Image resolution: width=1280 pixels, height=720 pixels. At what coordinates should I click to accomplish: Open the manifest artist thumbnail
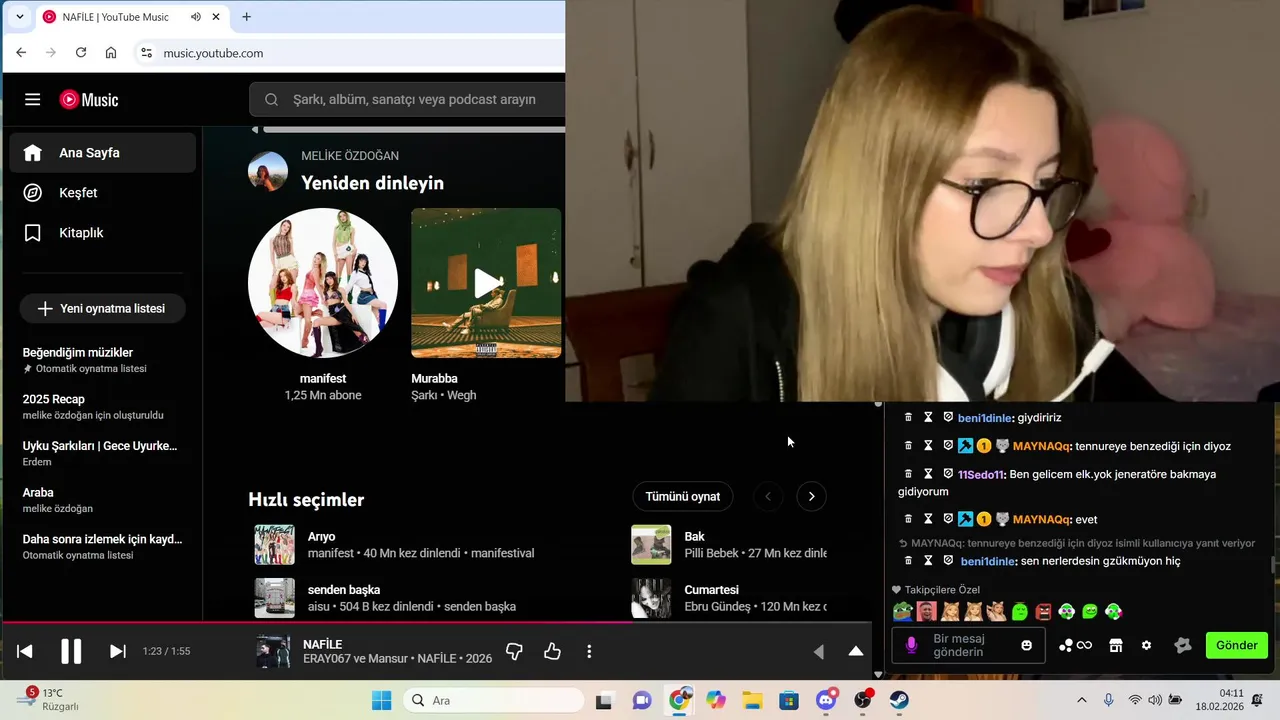[x=323, y=283]
